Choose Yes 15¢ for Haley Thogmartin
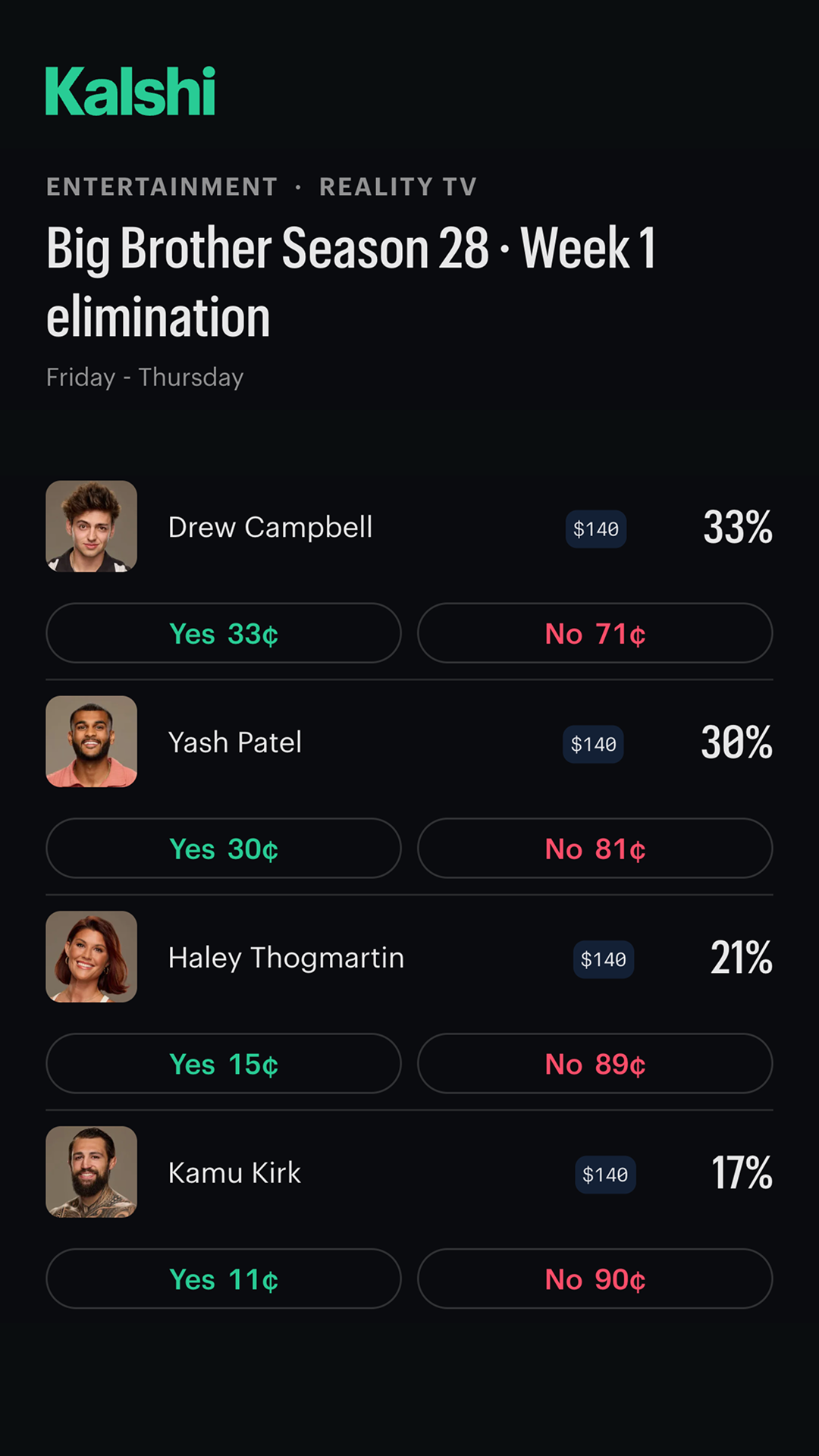 (224, 1064)
